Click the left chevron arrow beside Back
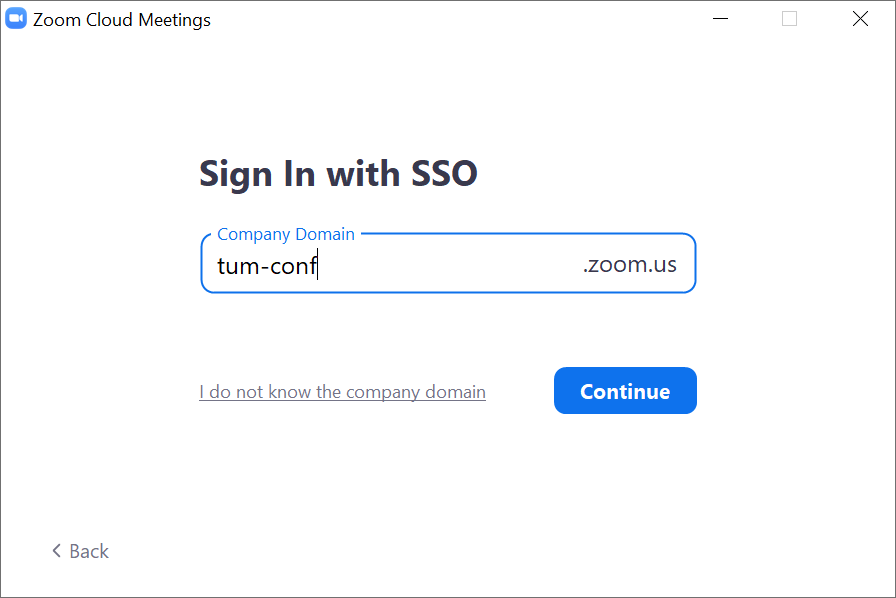The width and height of the screenshot is (896, 598). 57,551
